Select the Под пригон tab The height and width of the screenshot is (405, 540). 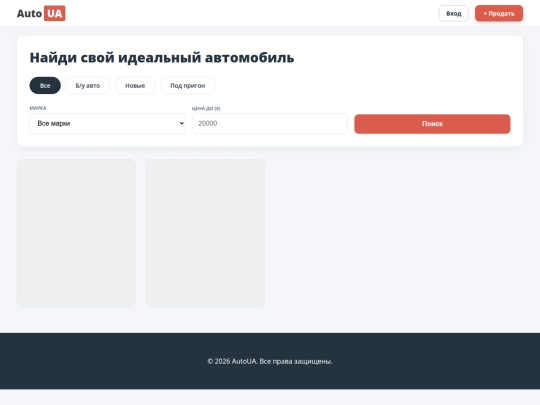188,85
